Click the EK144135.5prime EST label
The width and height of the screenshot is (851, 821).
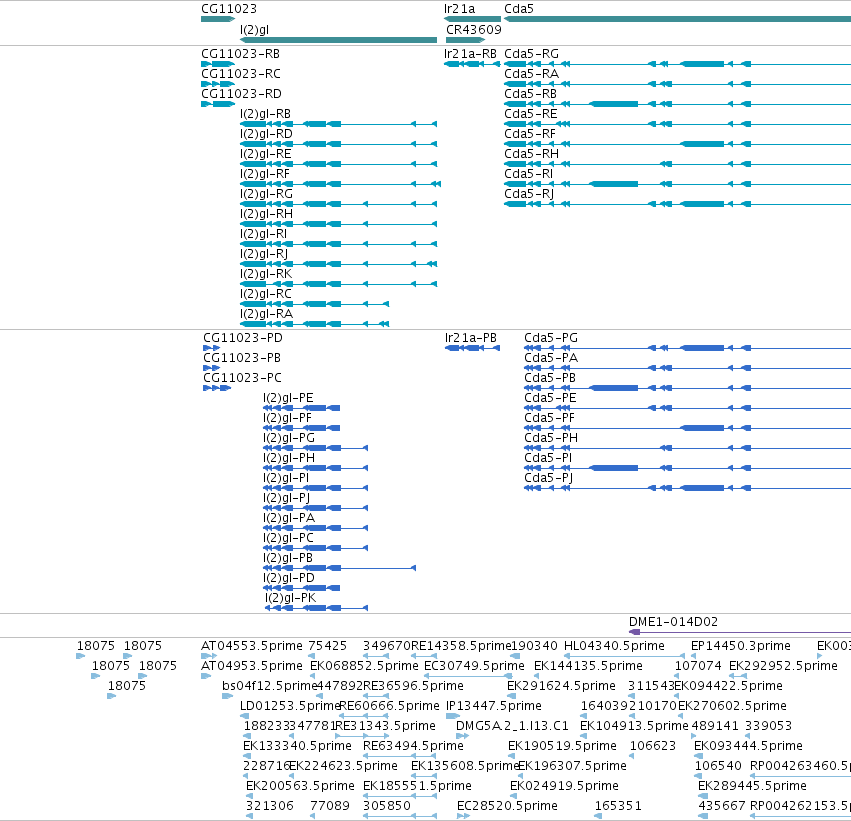[588, 666]
